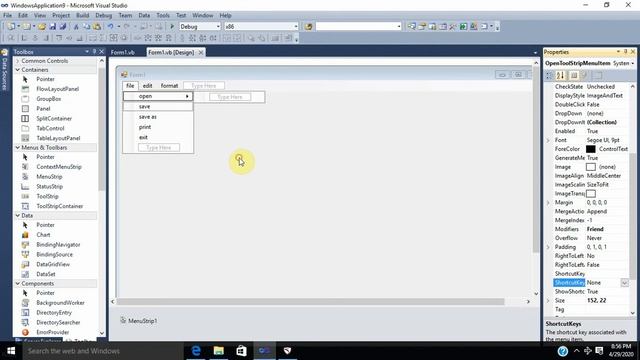Screen dimensions: 640x360
Task: Collapse the Components group in Toolbox
Action: [x=18, y=283]
